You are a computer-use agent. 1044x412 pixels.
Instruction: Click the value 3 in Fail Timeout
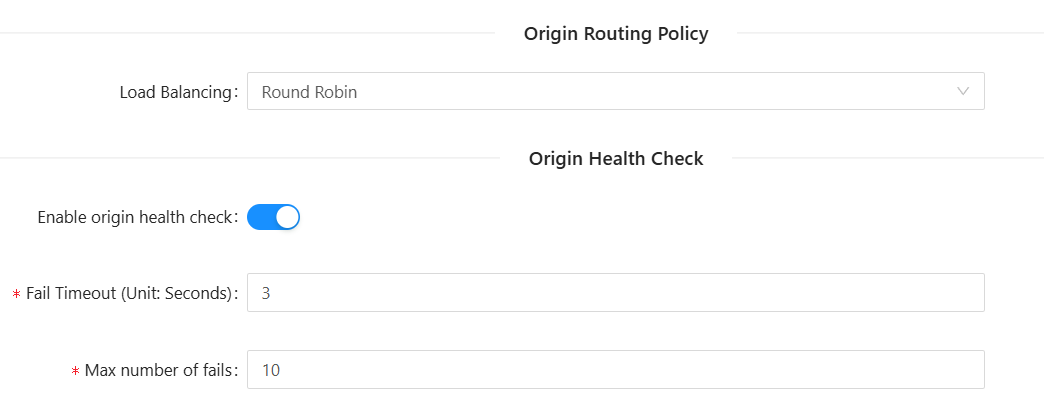click(x=266, y=293)
